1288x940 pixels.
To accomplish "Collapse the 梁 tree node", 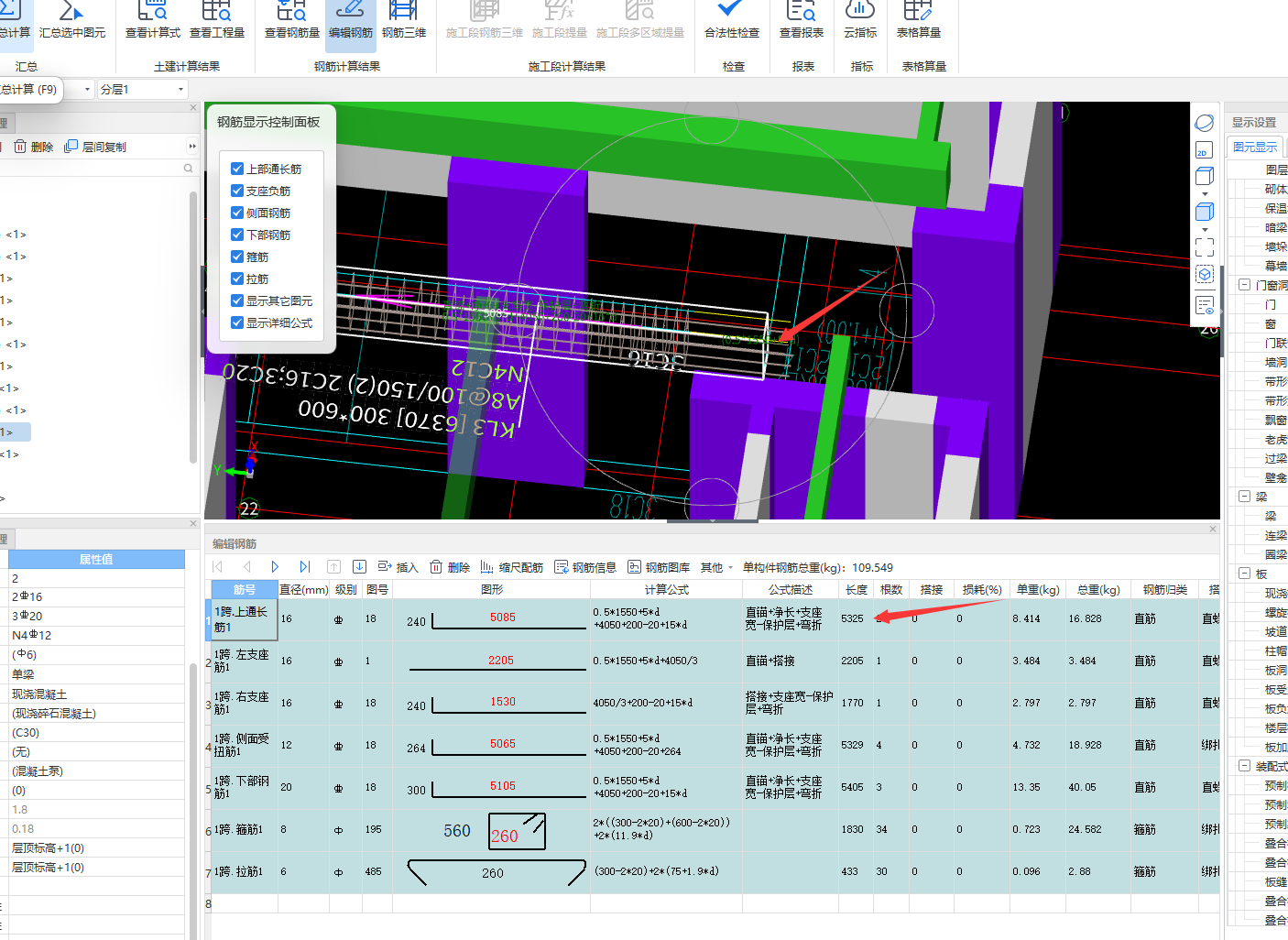I will click(x=1244, y=496).
